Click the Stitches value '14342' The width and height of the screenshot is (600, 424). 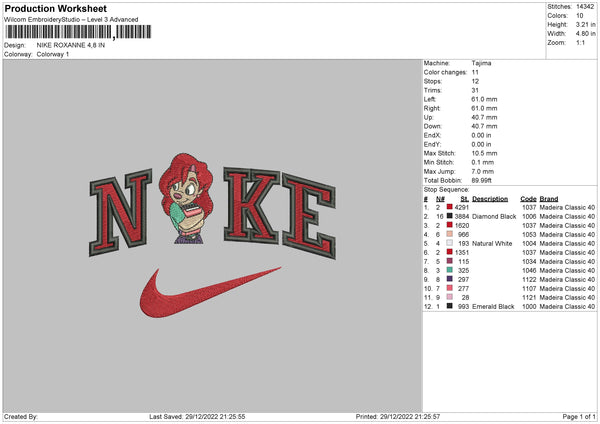tap(585, 7)
